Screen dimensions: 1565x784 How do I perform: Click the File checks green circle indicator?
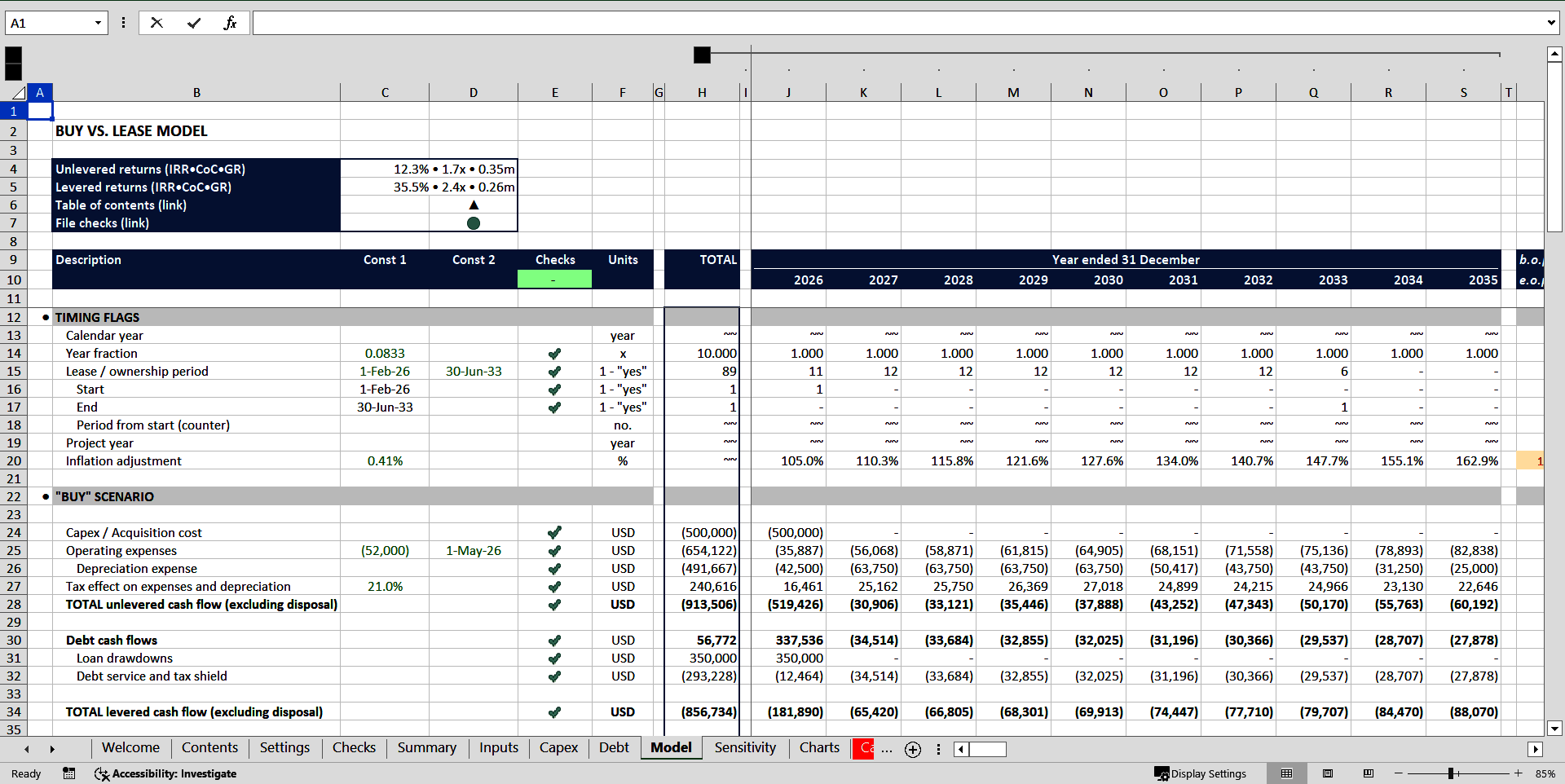point(474,222)
